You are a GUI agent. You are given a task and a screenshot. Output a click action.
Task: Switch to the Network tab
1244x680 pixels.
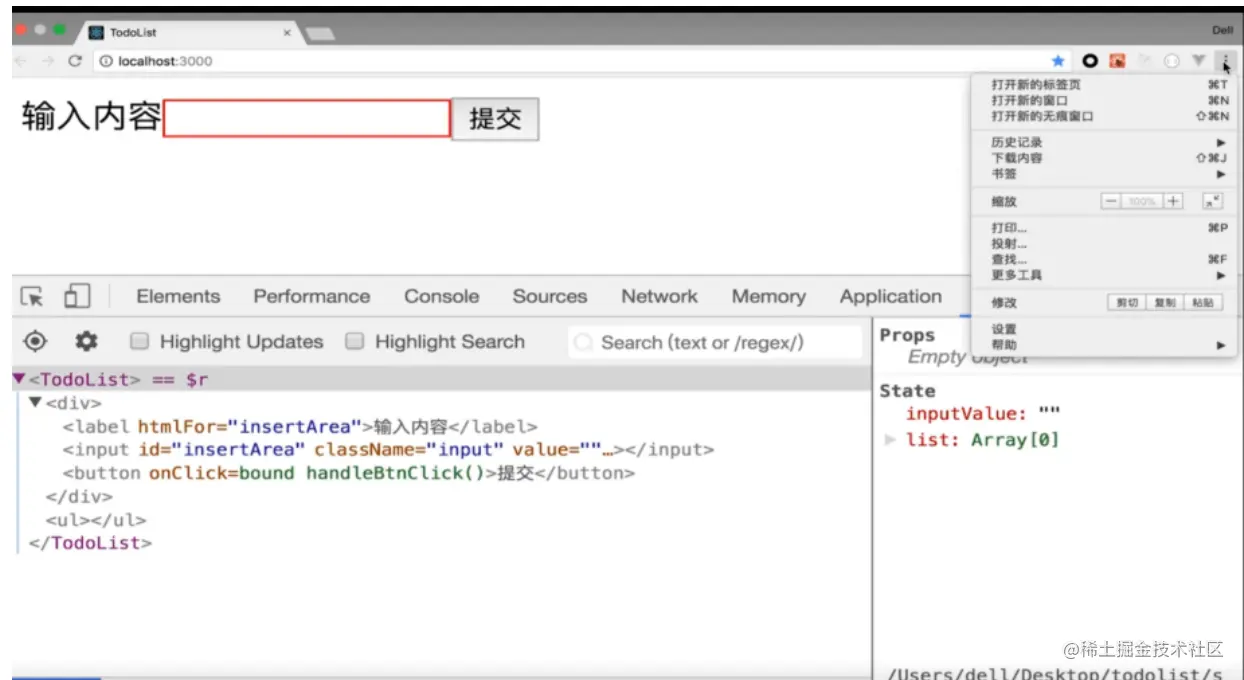pos(659,296)
